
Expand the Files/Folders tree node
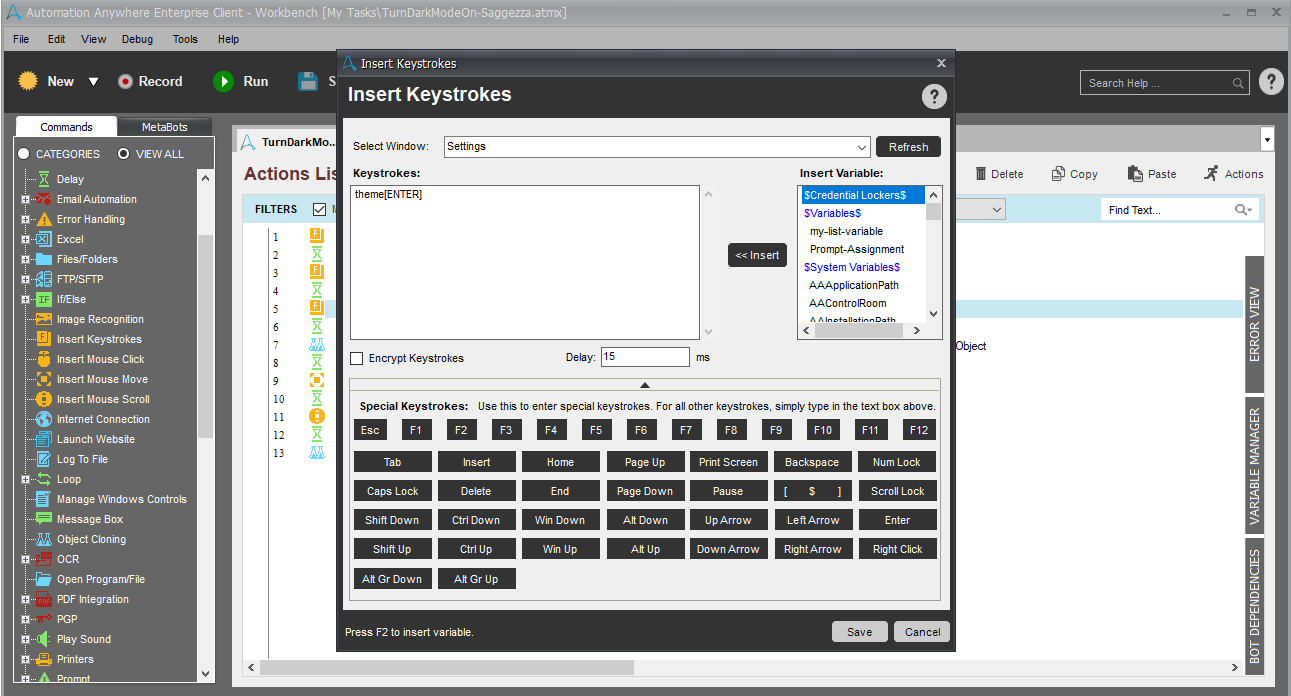[26, 259]
